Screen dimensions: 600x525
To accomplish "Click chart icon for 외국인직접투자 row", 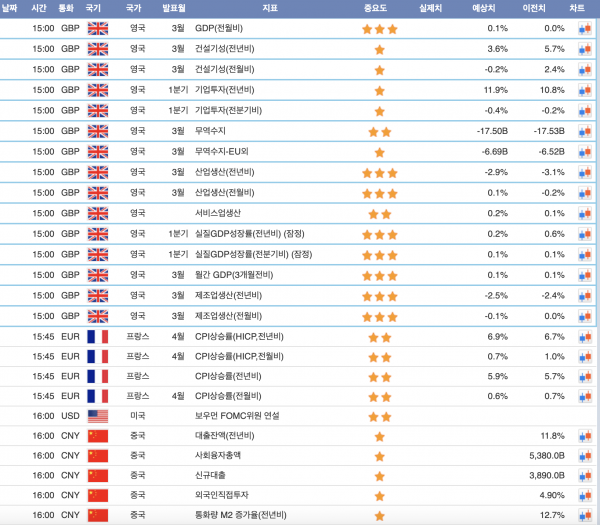I will click(x=585, y=495).
